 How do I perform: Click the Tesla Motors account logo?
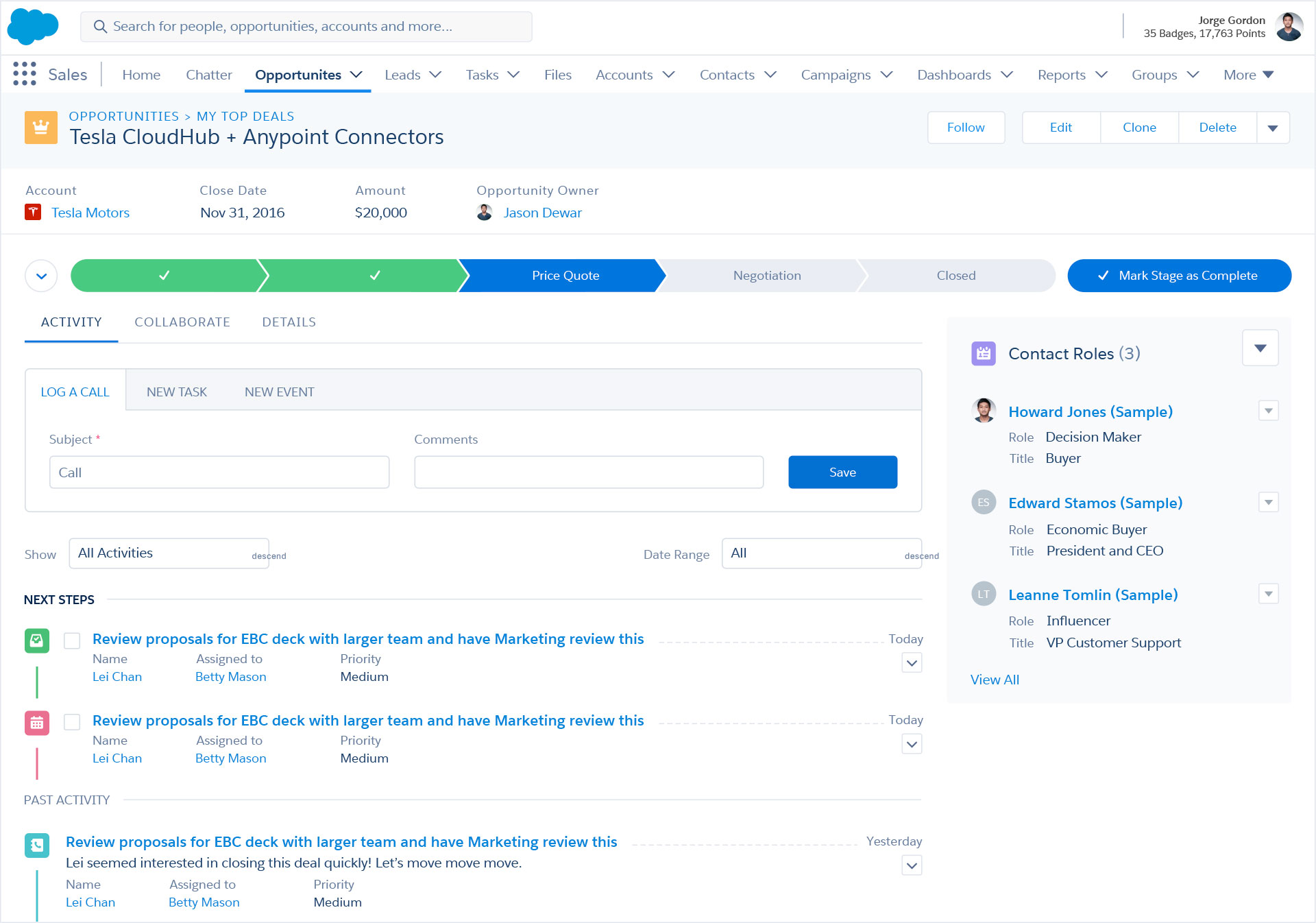(33, 213)
